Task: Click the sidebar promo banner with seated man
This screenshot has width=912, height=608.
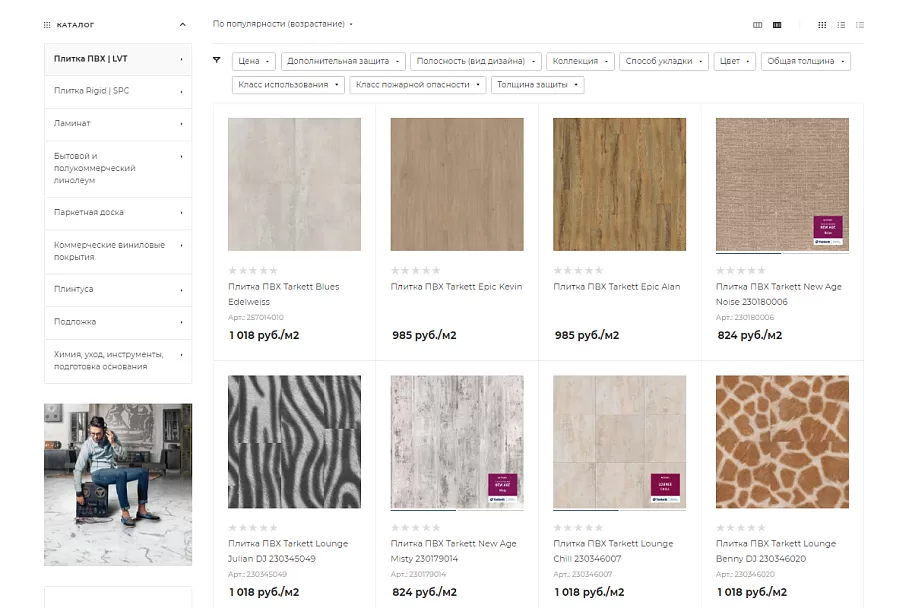Action: pos(118,485)
